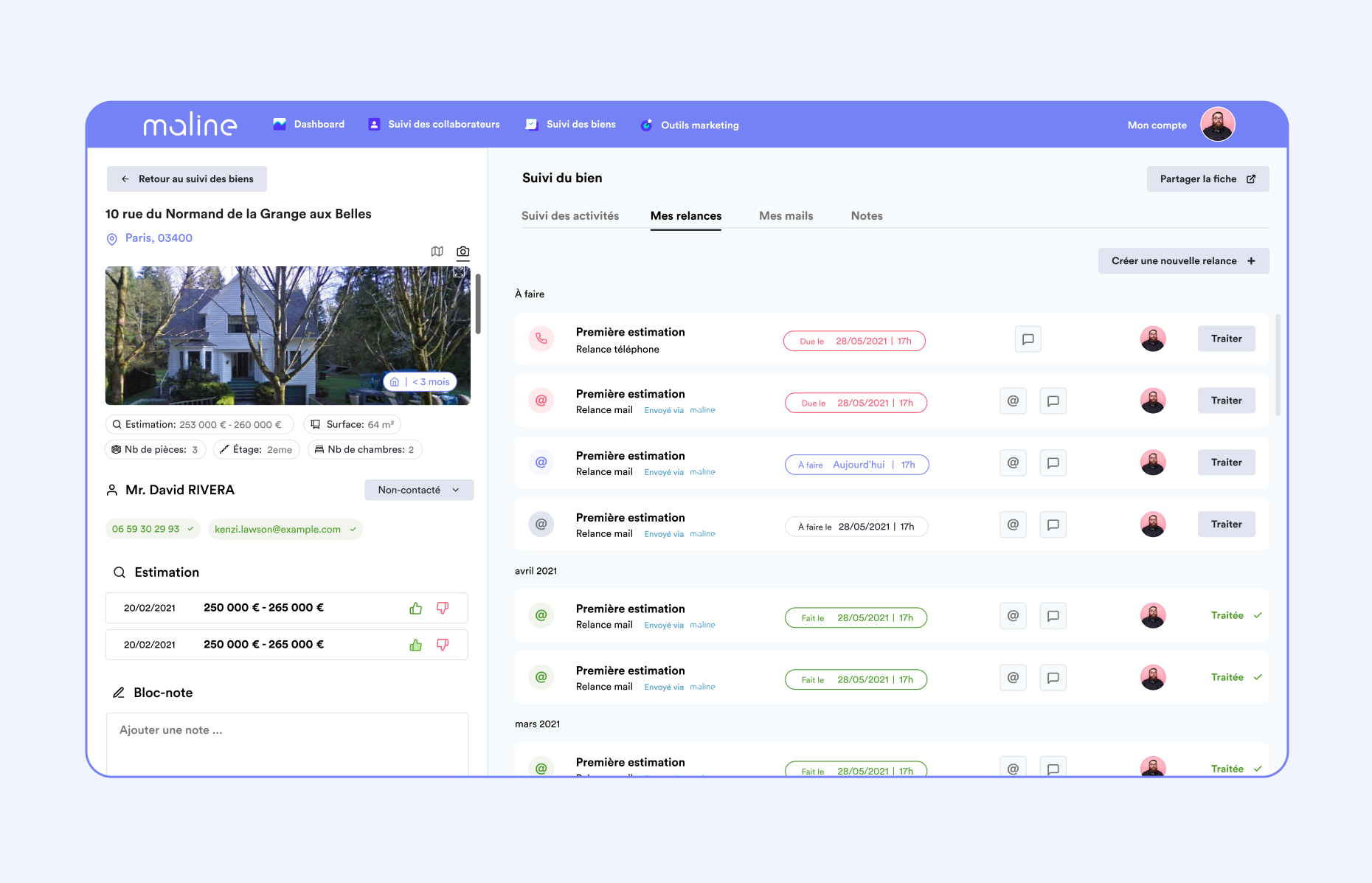Click Traiter on the Relance téléphone row
This screenshot has height=883, width=1372.
(x=1227, y=339)
